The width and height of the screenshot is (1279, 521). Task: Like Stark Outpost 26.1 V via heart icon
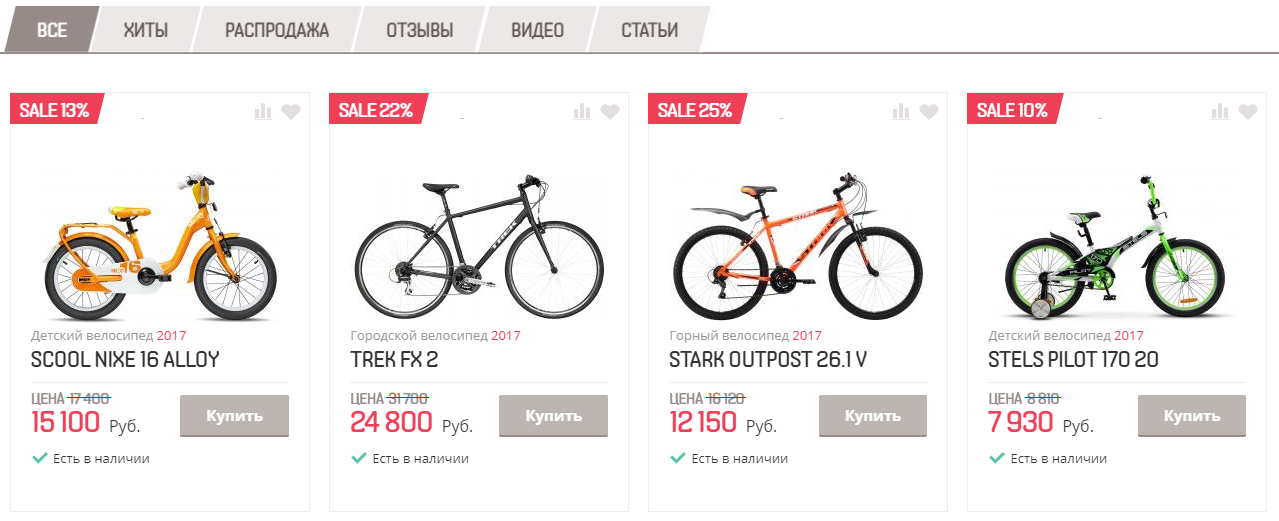928,111
